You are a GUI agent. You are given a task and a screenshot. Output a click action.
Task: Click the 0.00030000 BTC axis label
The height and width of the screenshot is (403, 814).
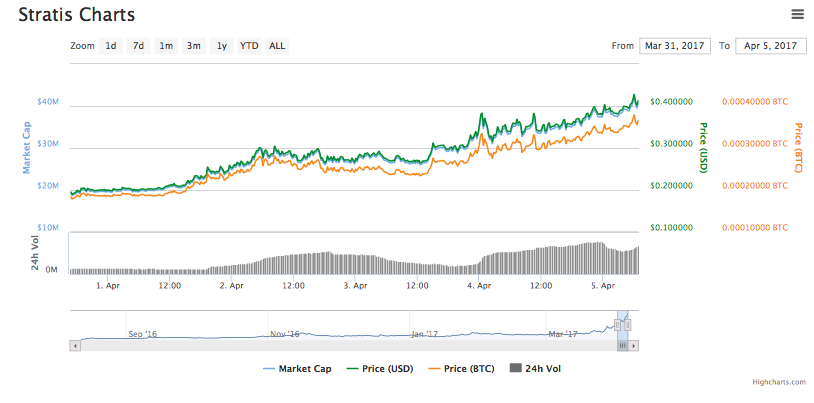click(755, 143)
